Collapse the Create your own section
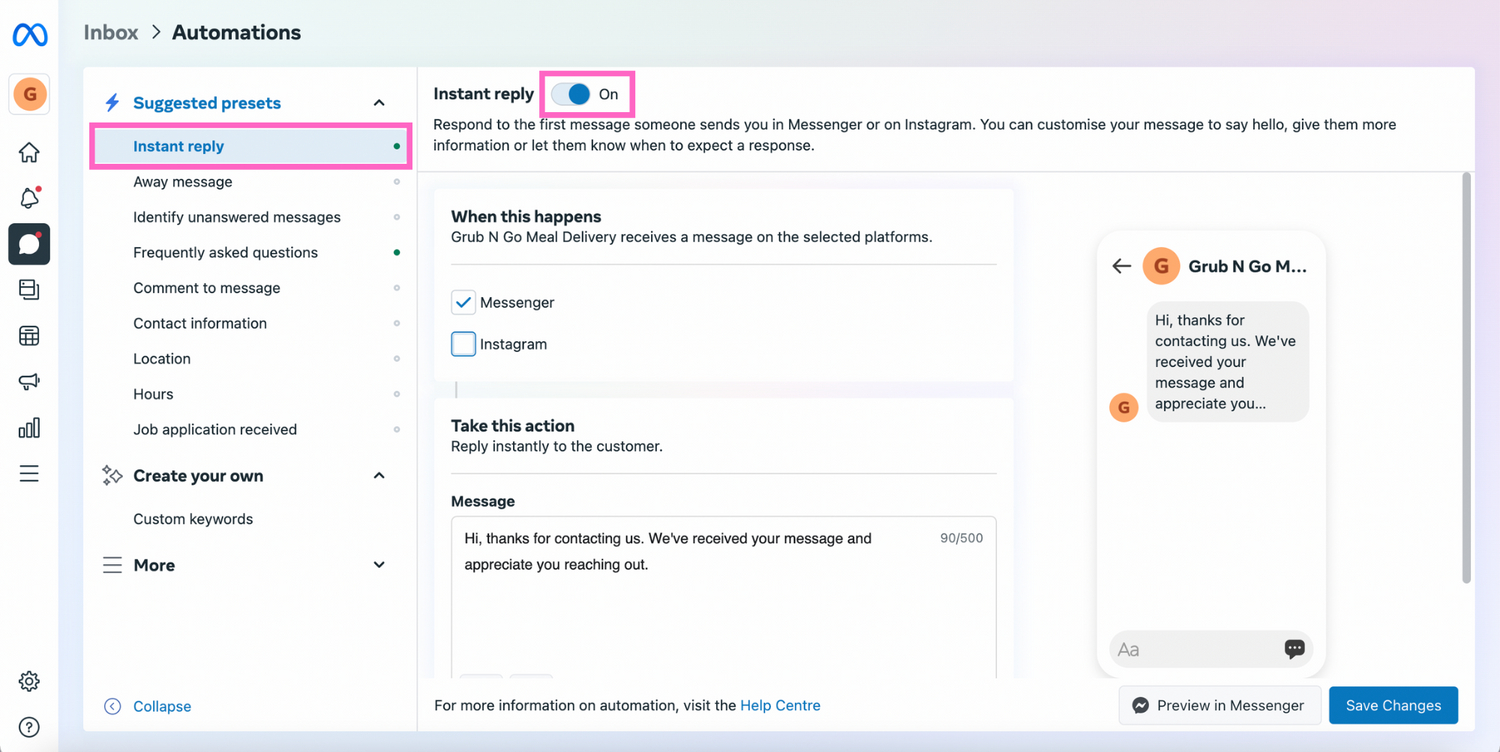1500x752 pixels. (x=379, y=476)
